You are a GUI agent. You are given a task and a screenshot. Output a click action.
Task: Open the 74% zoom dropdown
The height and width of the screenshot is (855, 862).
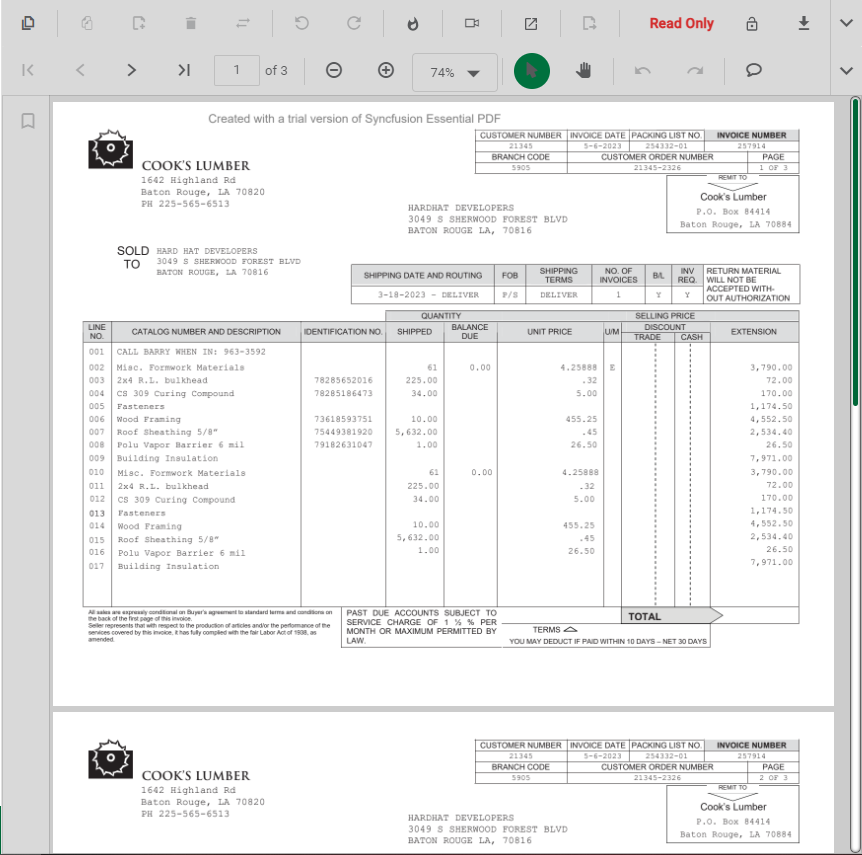click(x=455, y=72)
